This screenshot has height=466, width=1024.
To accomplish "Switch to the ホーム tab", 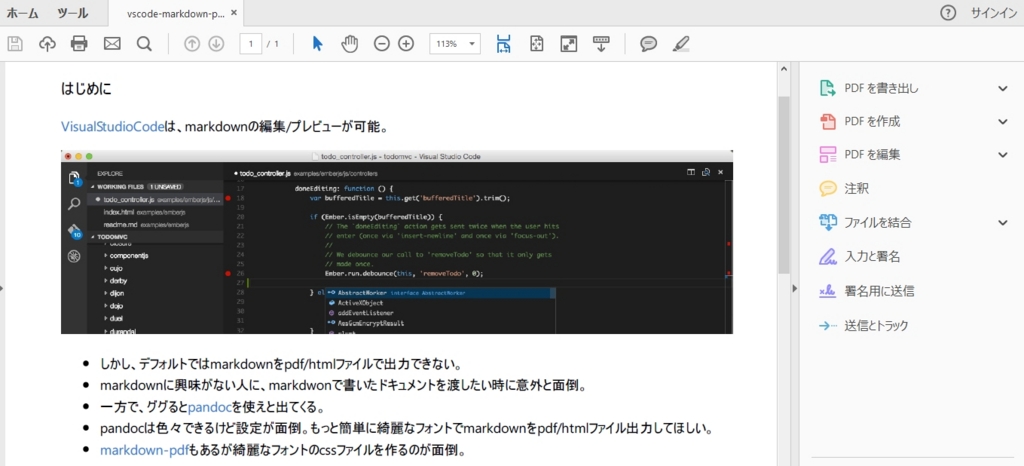I will click(22, 13).
